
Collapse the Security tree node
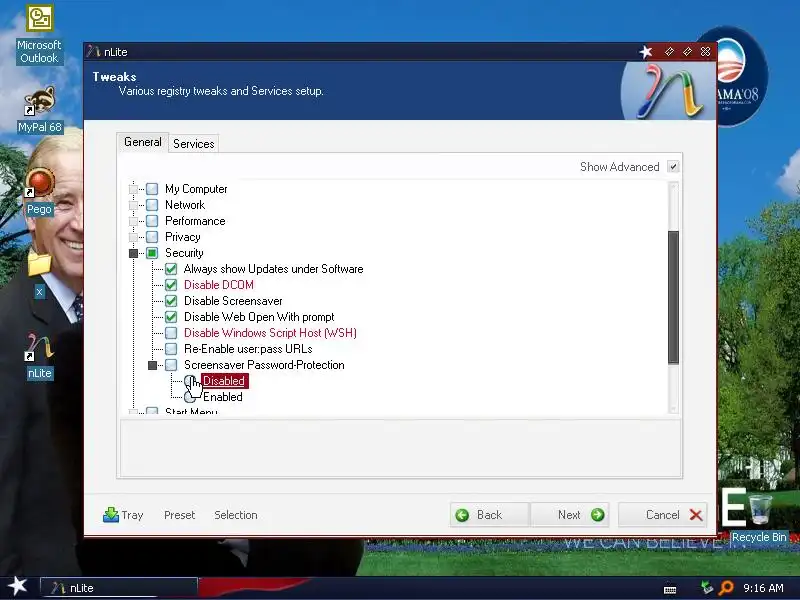[x=133, y=254]
